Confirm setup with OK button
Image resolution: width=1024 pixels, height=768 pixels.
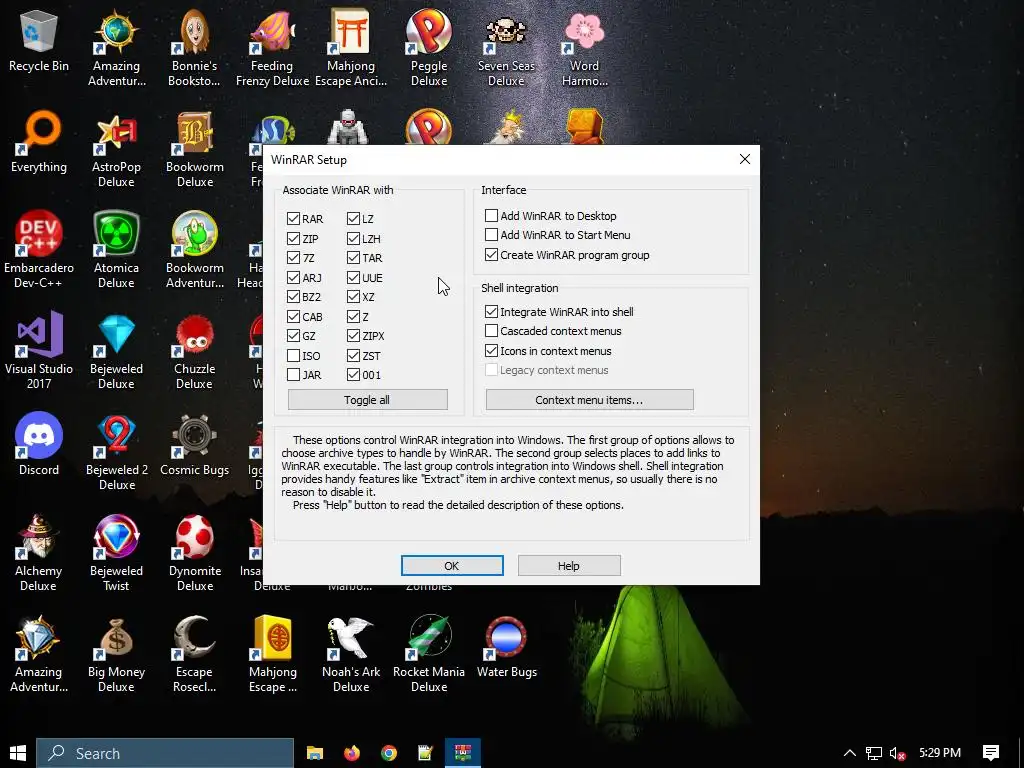pos(452,566)
